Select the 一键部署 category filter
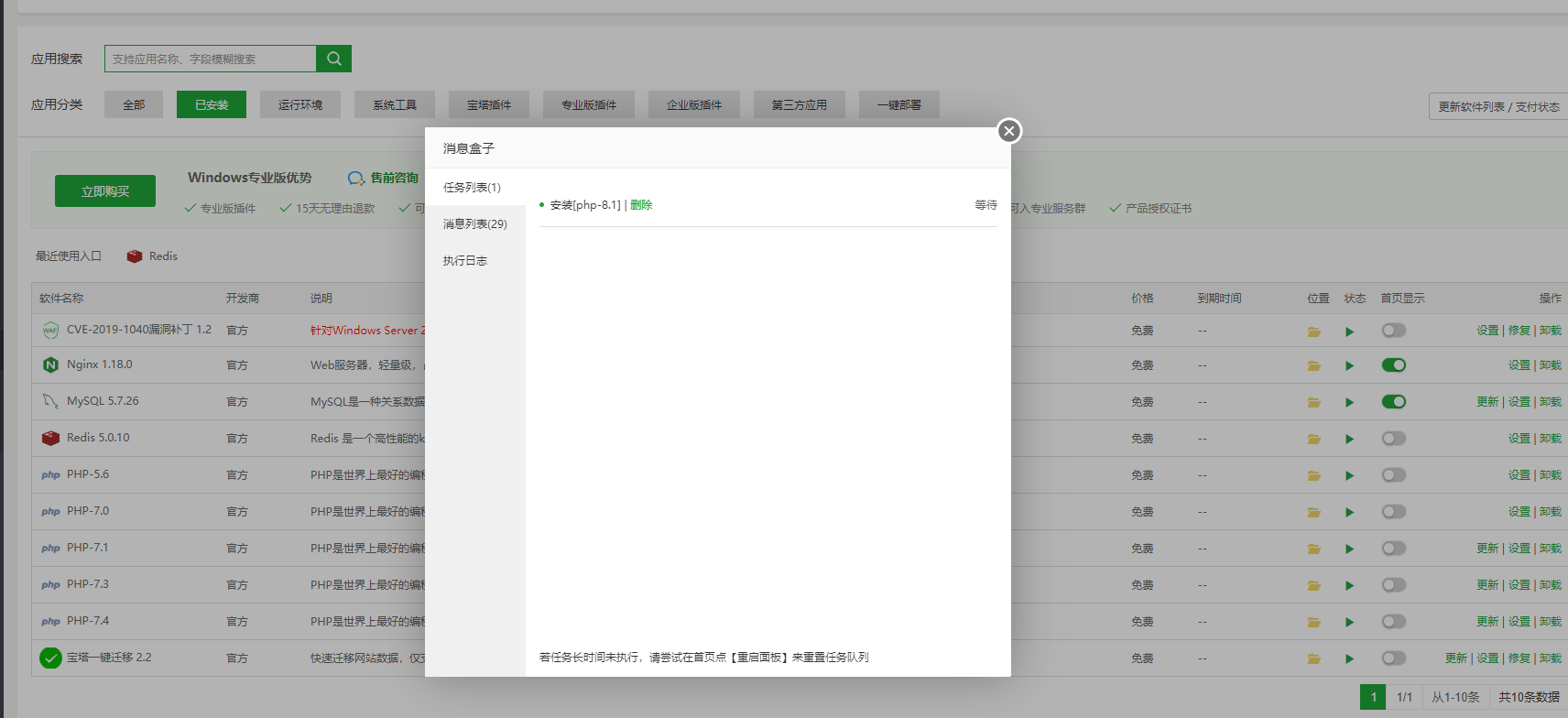The width and height of the screenshot is (1568, 718). click(899, 104)
